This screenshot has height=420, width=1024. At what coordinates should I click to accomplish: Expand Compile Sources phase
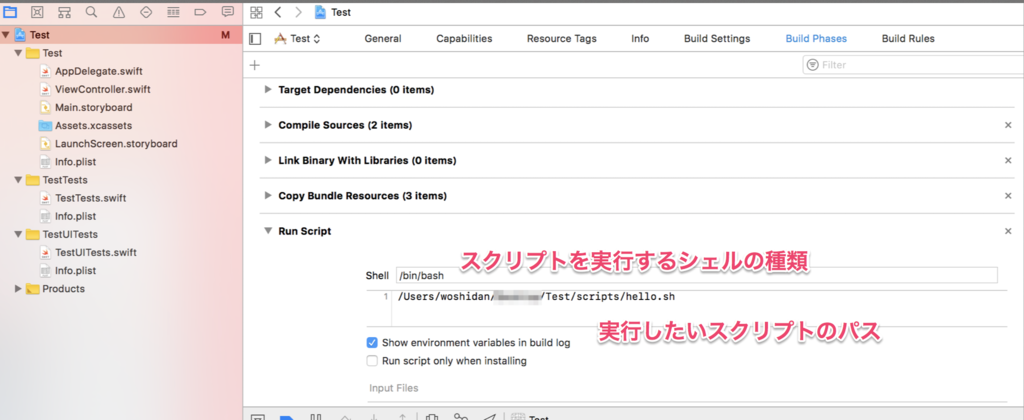(268, 125)
